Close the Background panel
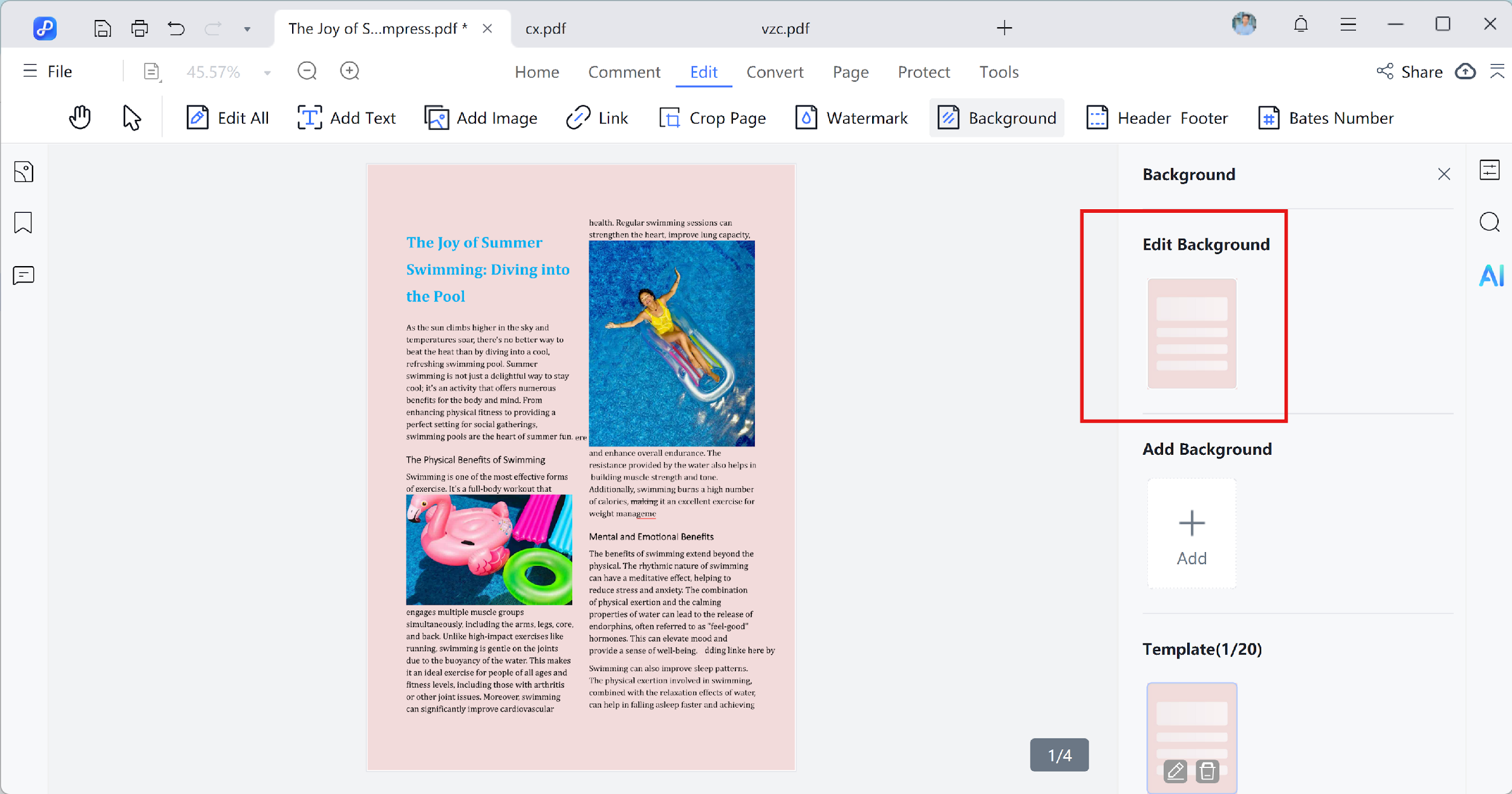 point(1444,174)
